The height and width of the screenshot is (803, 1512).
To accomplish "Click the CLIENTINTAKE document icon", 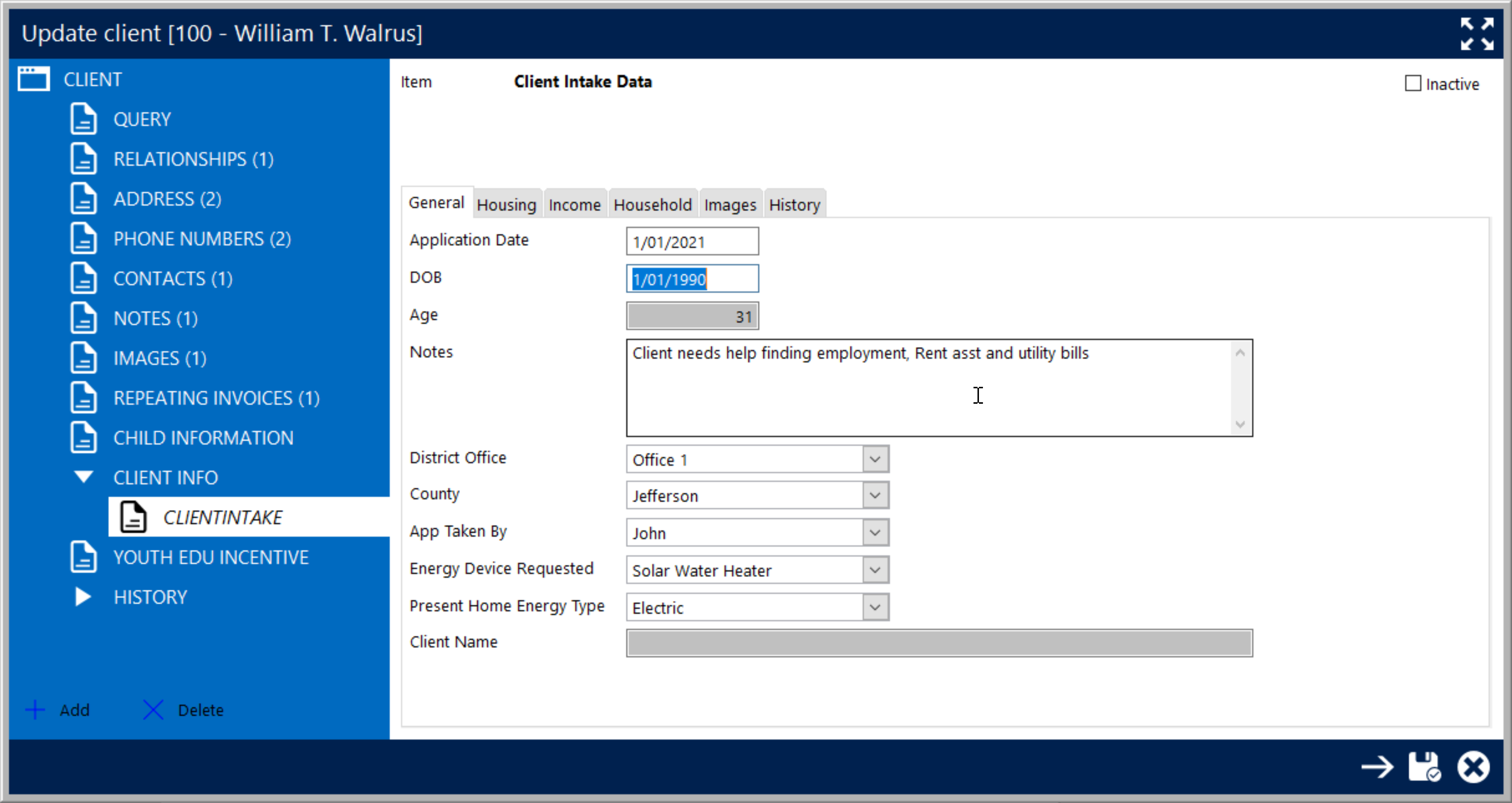I will [x=133, y=517].
